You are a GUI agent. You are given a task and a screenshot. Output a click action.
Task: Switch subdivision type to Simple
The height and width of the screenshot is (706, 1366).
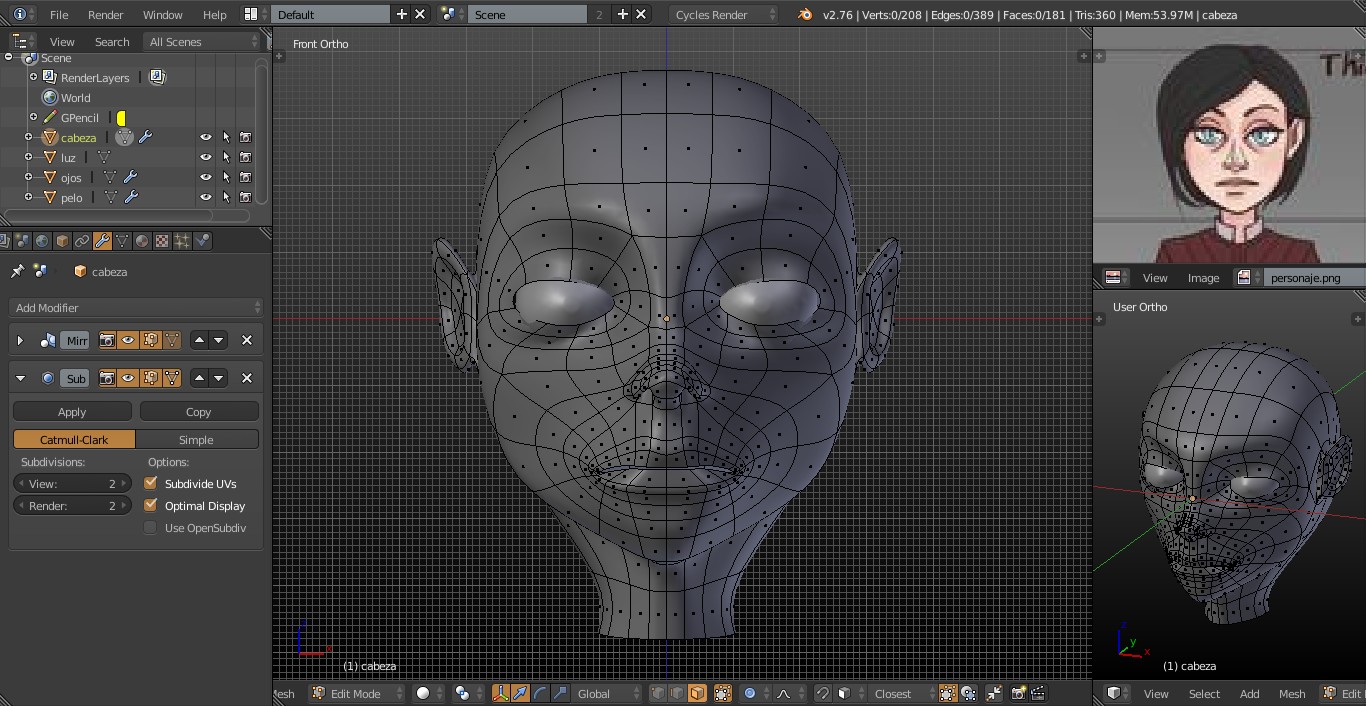(x=196, y=440)
